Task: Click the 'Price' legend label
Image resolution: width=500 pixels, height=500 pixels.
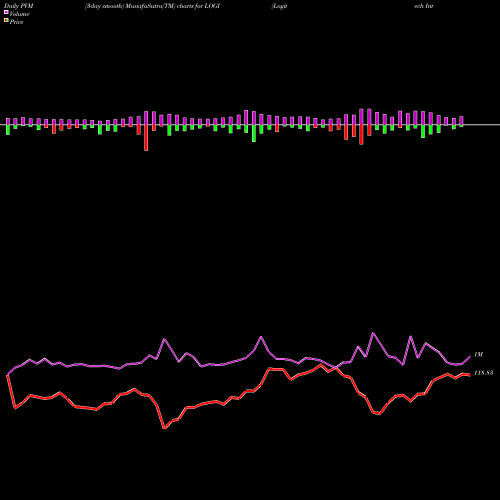Action: pos(16,22)
